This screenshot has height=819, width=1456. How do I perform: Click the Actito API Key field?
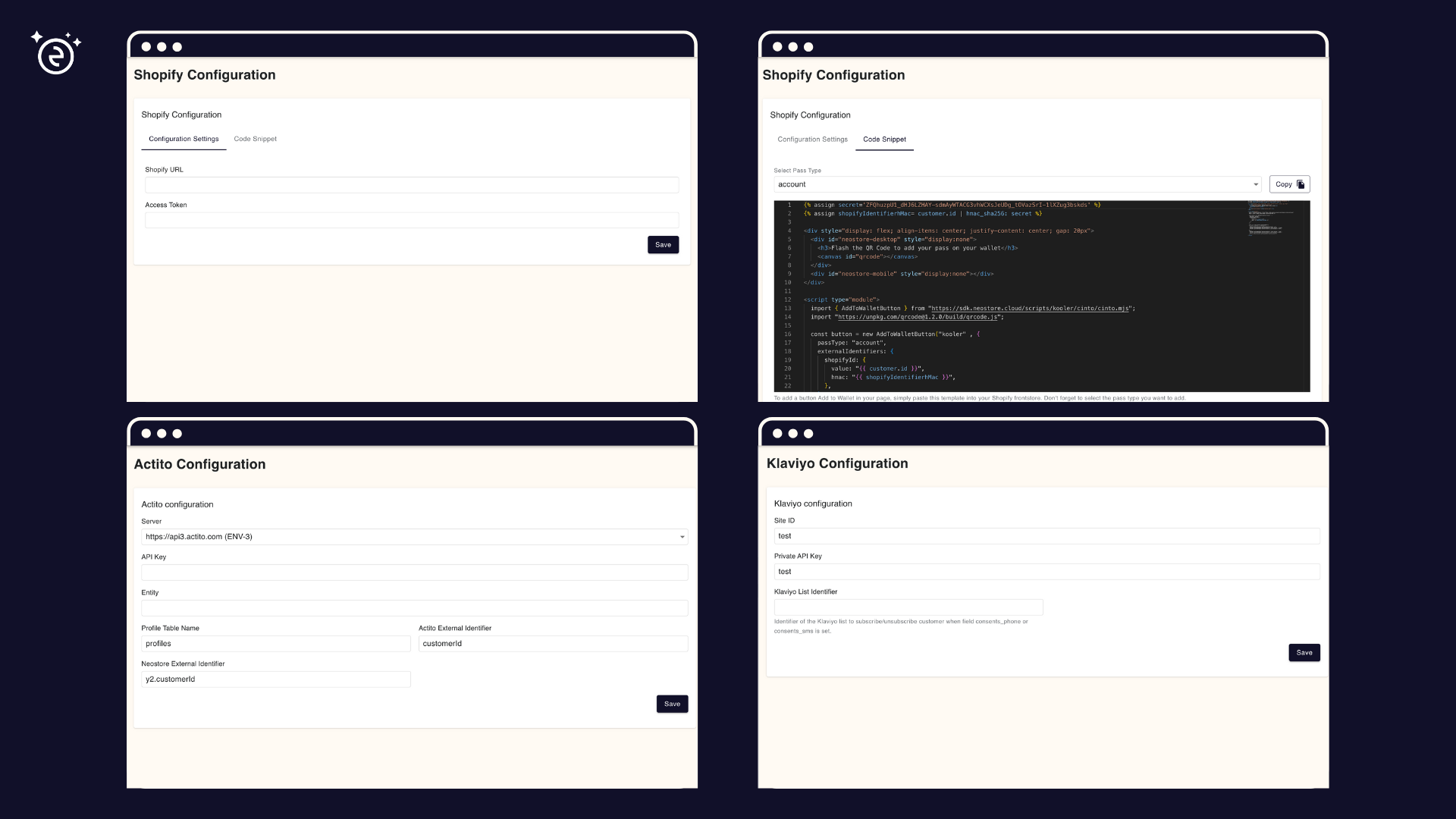(414, 573)
